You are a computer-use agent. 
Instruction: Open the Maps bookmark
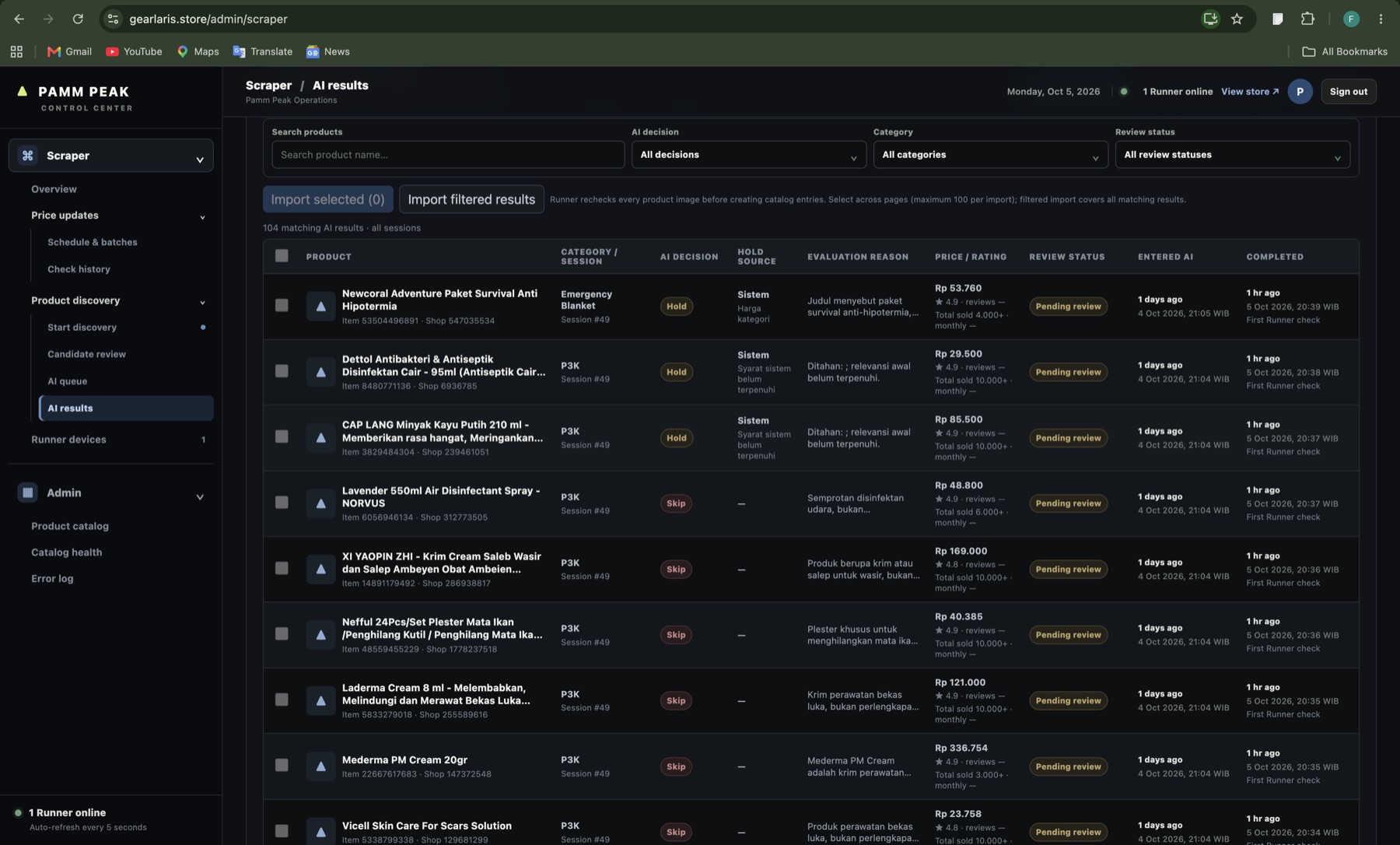[198, 51]
